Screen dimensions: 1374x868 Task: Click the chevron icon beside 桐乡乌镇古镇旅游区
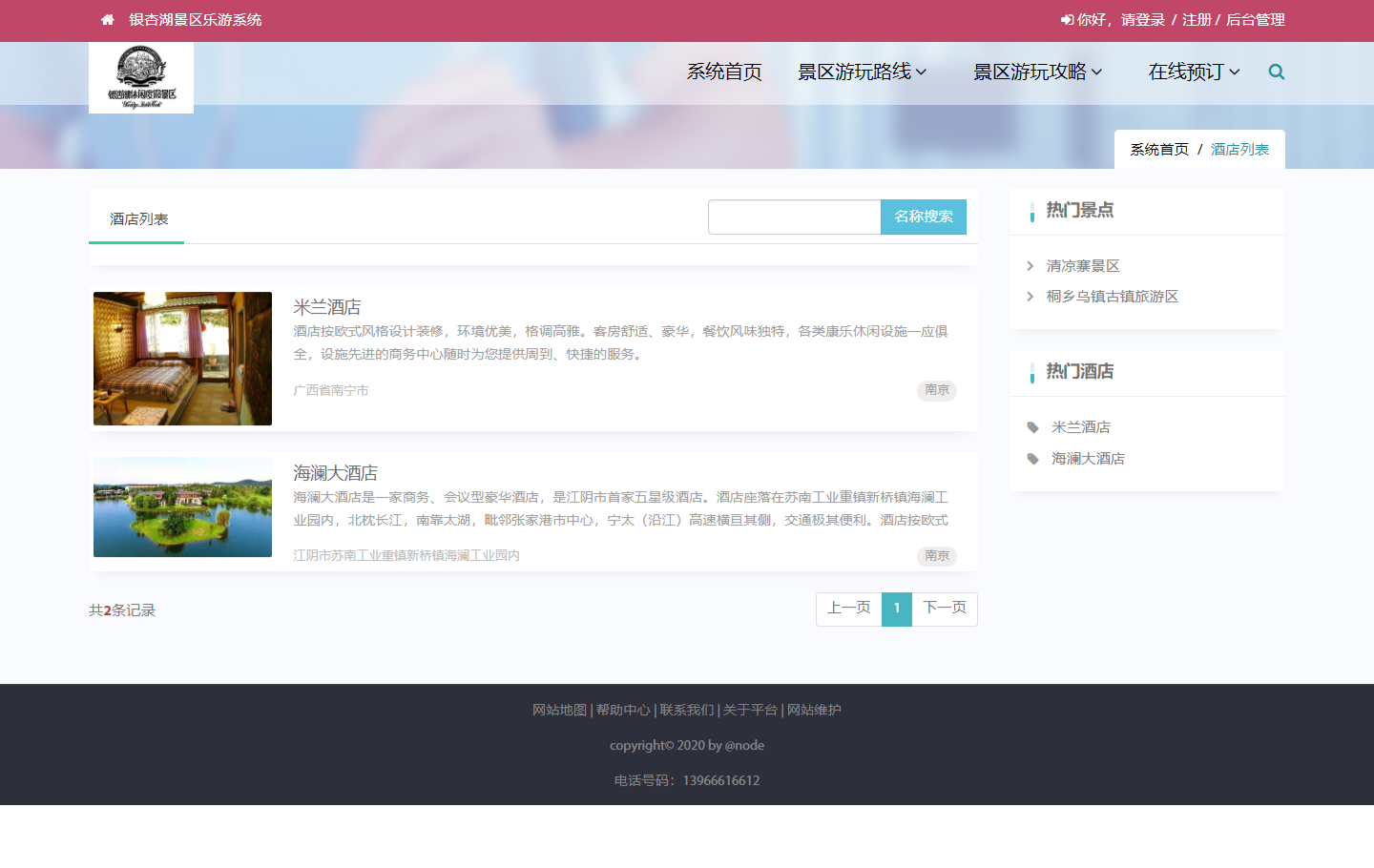(1030, 297)
